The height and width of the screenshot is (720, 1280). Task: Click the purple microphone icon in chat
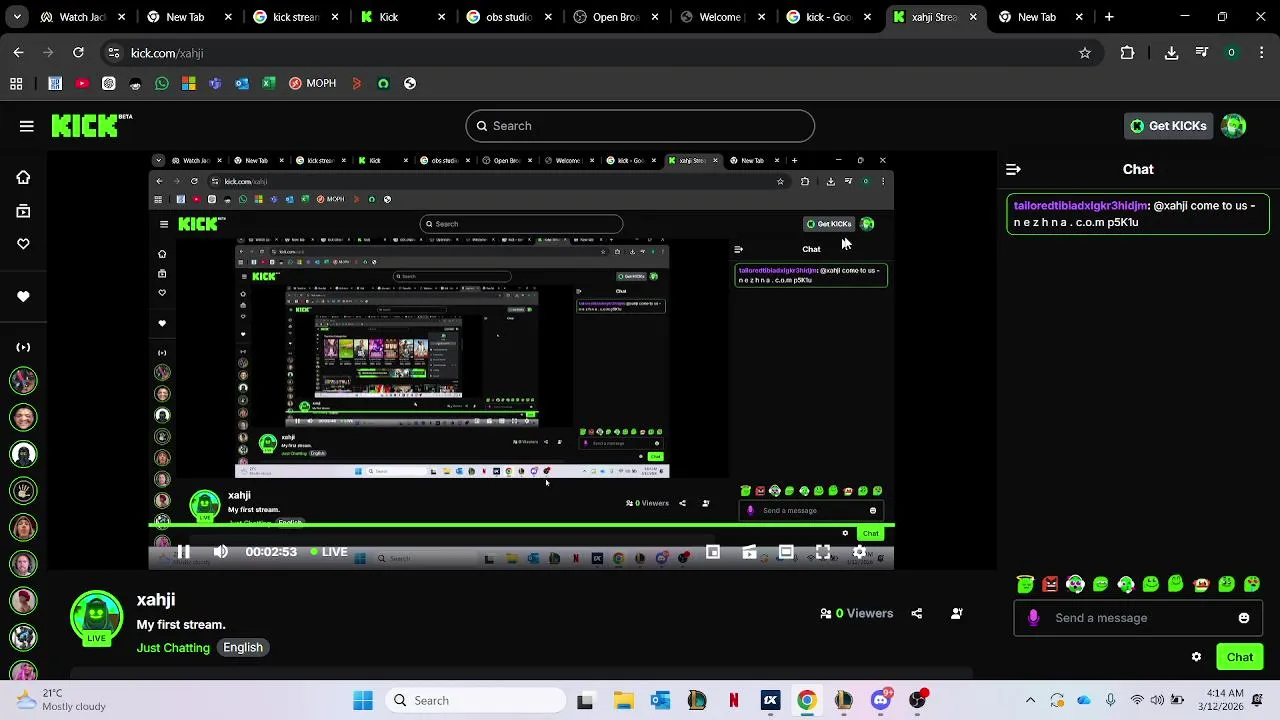click(1033, 618)
